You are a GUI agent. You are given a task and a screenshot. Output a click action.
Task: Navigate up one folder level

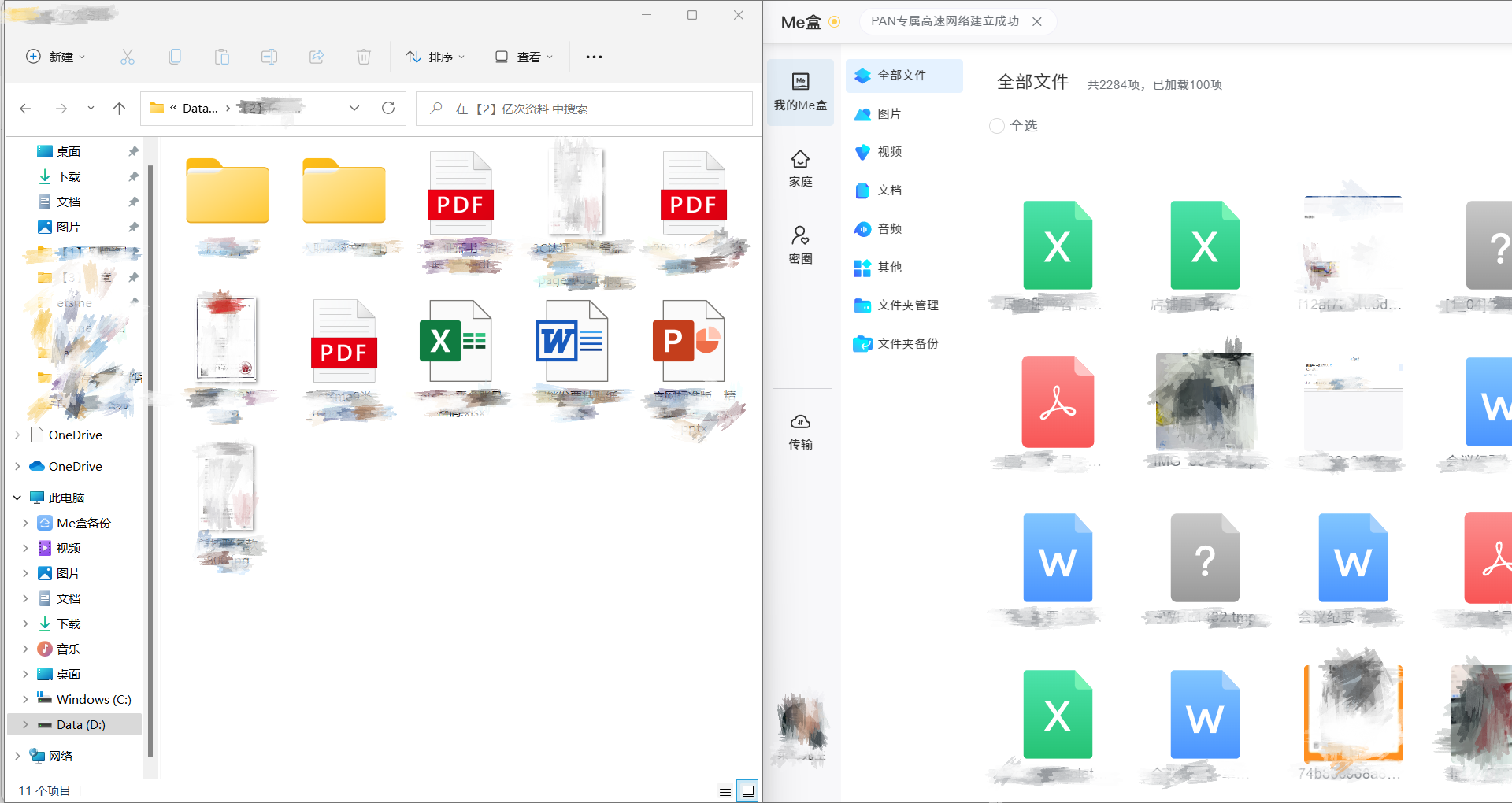pos(119,109)
